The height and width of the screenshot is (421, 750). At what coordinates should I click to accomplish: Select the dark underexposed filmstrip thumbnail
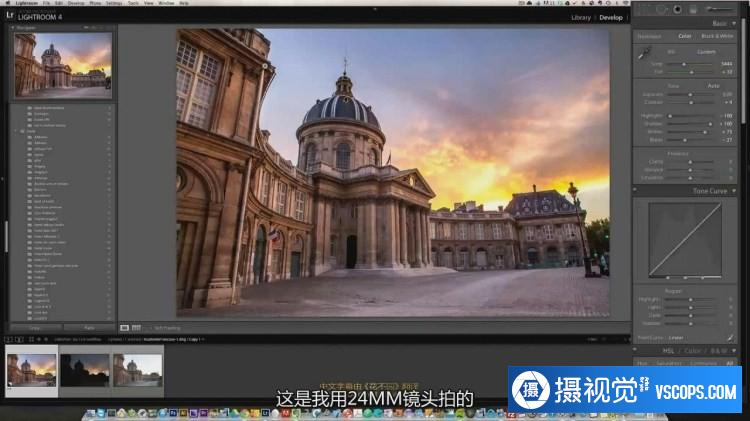[85, 370]
